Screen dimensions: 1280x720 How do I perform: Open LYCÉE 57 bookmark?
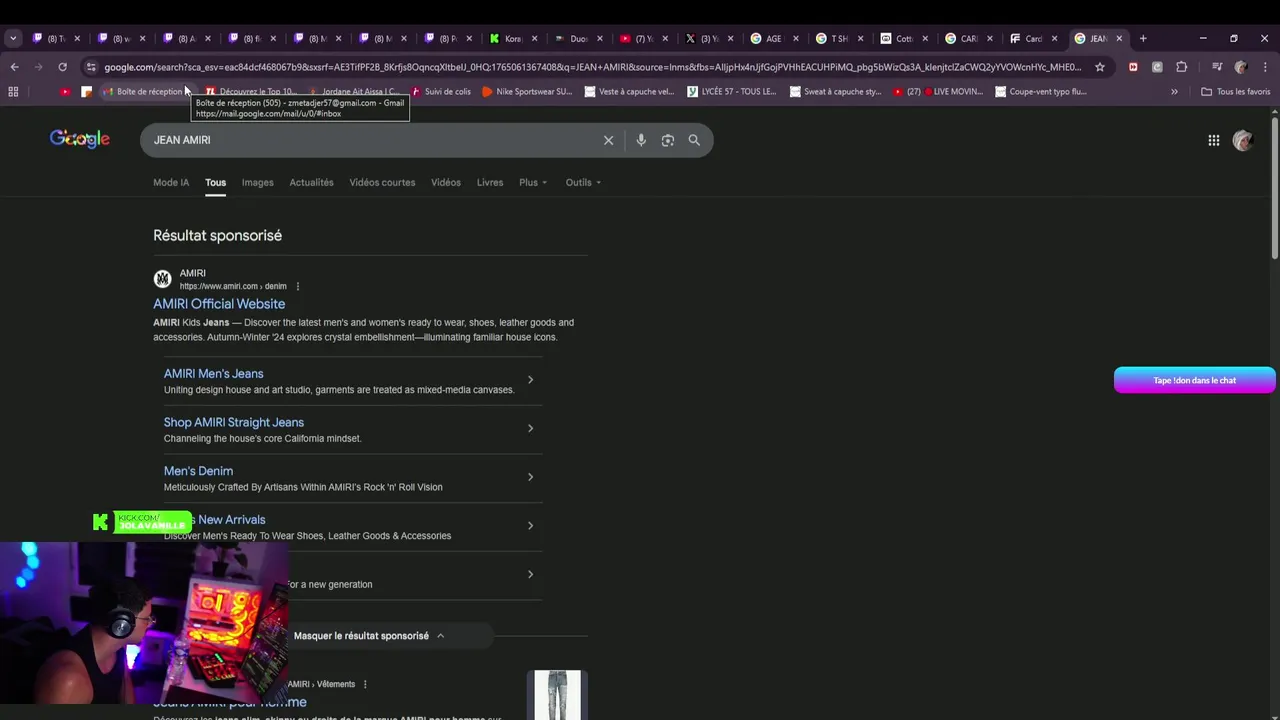732,91
